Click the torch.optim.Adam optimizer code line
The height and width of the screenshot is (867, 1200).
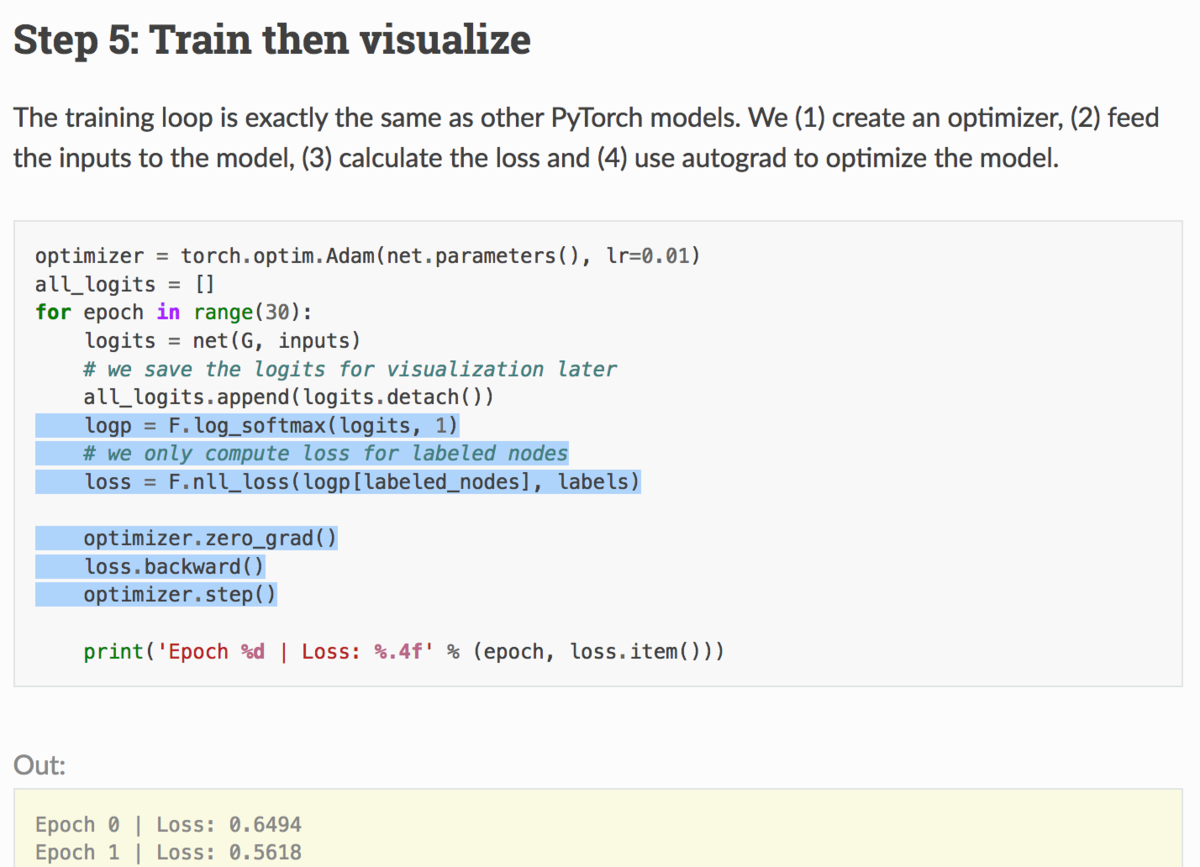tap(367, 255)
